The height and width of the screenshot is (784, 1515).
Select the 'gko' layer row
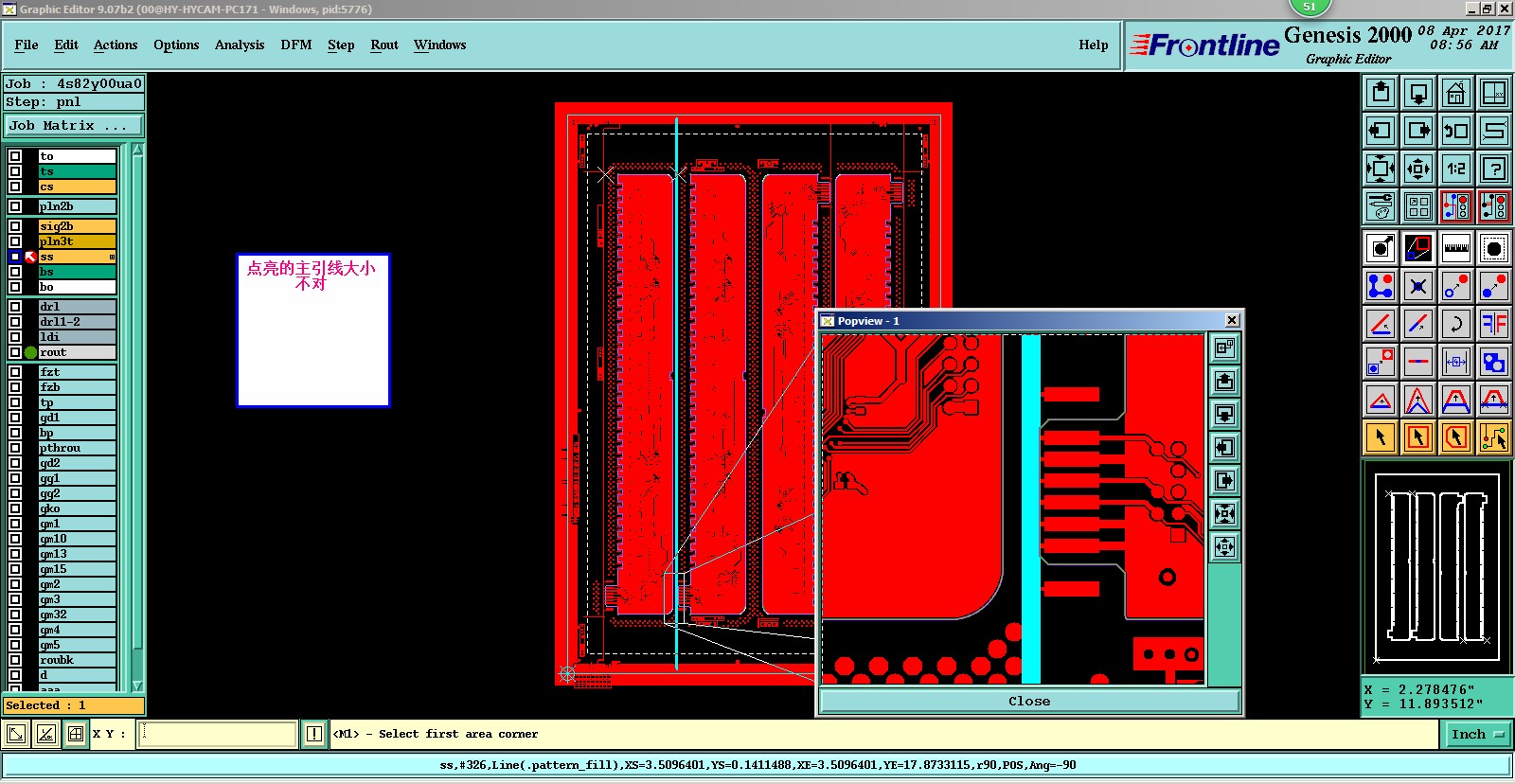[x=78, y=508]
